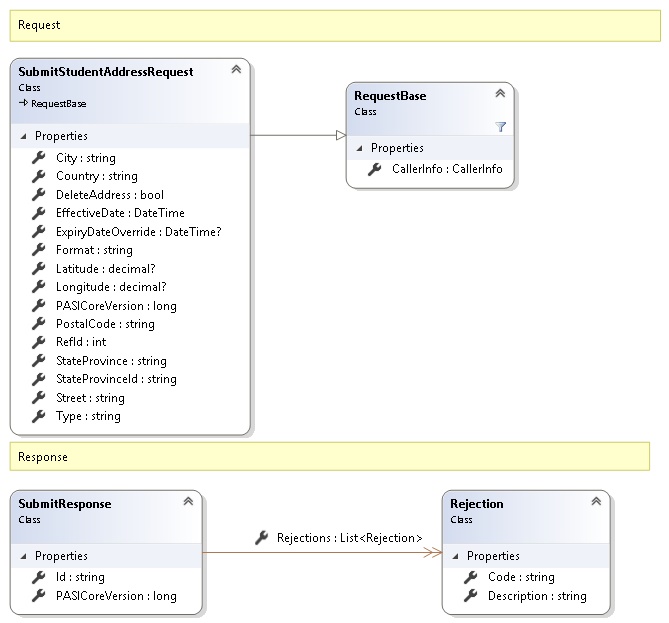
Task: Collapse the SubmitStudentAddressRequest class box
Action: (236, 70)
